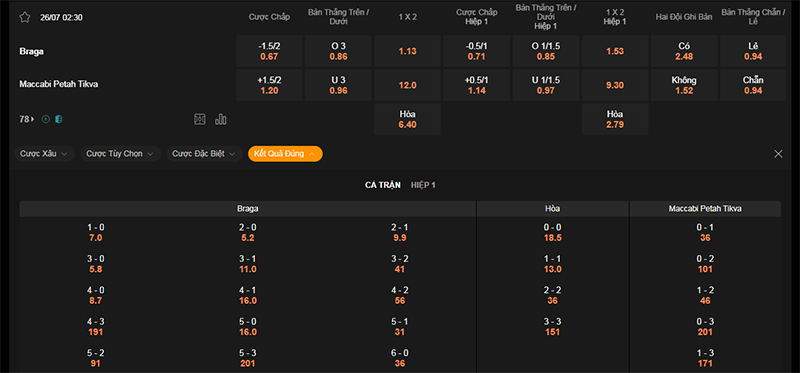800x373 pixels.
Task: Choose correct score 2 - 0 at 5.2
Action: 248,233
